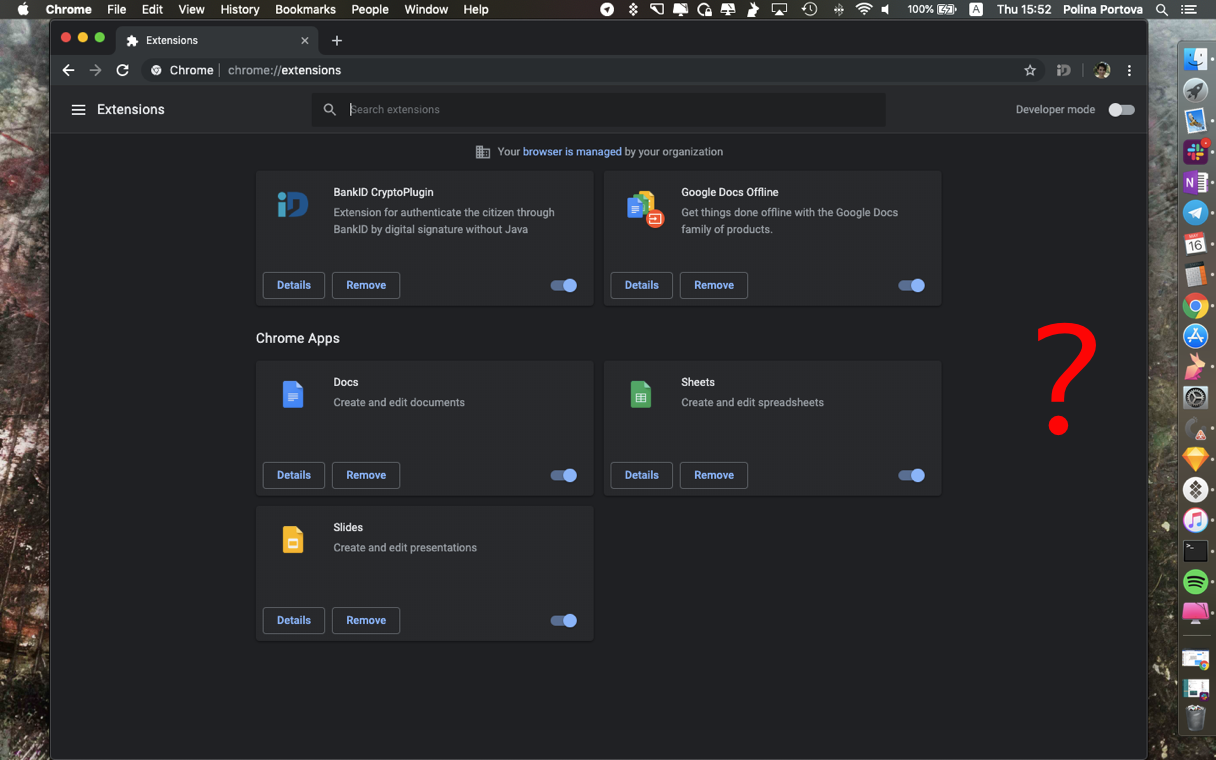The image size is (1216, 760).
Task: Open the Wi-Fi menu bar icon
Action: pyautogui.click(x=864, y=10)
